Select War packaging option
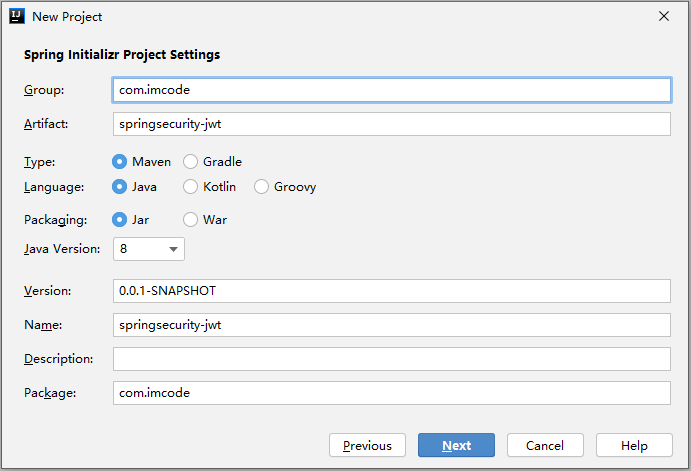691x471 pixels. pyautogui.click(x=191, y=220)
